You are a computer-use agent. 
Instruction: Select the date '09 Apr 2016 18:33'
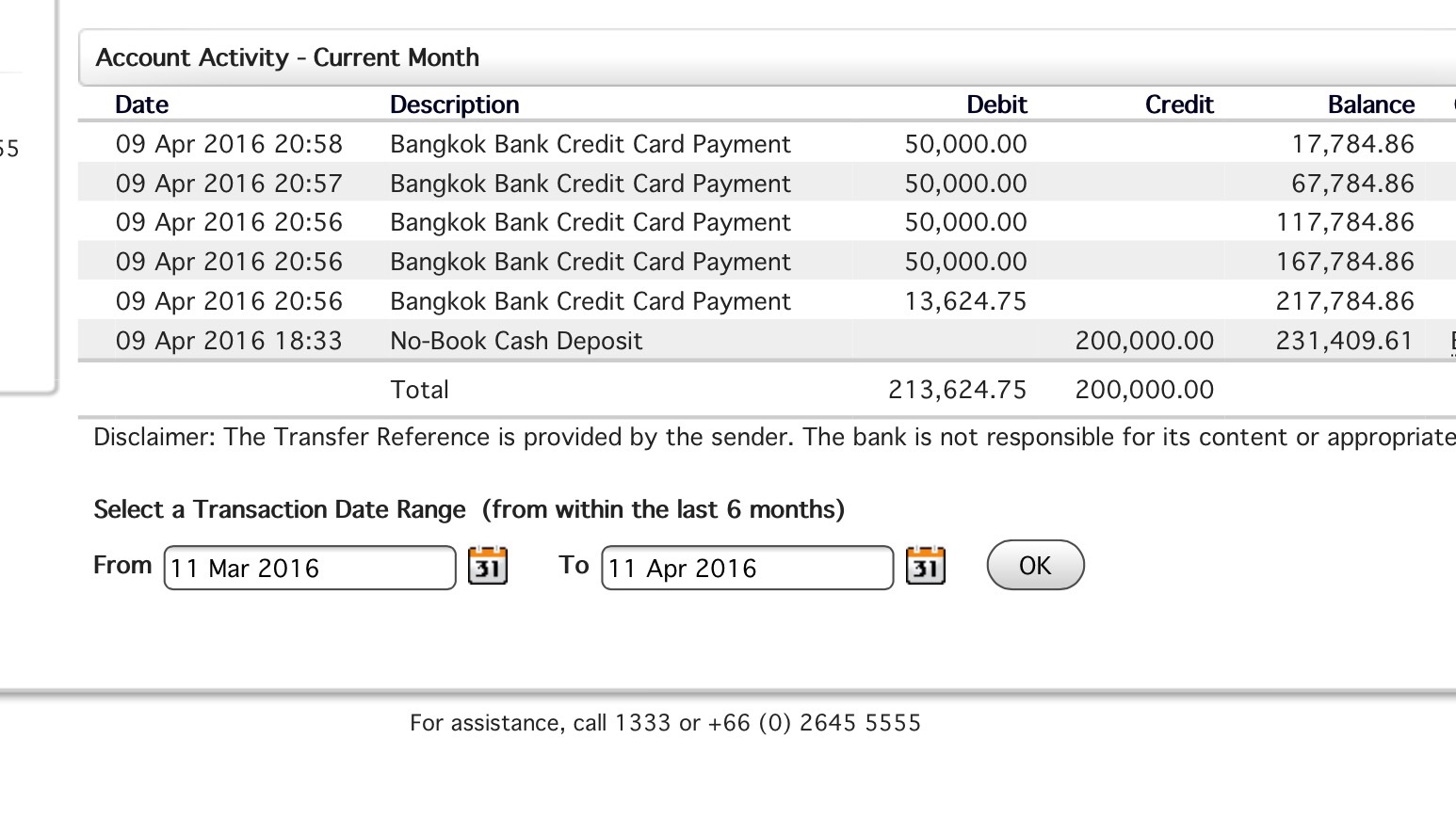(x=229, y=341)
